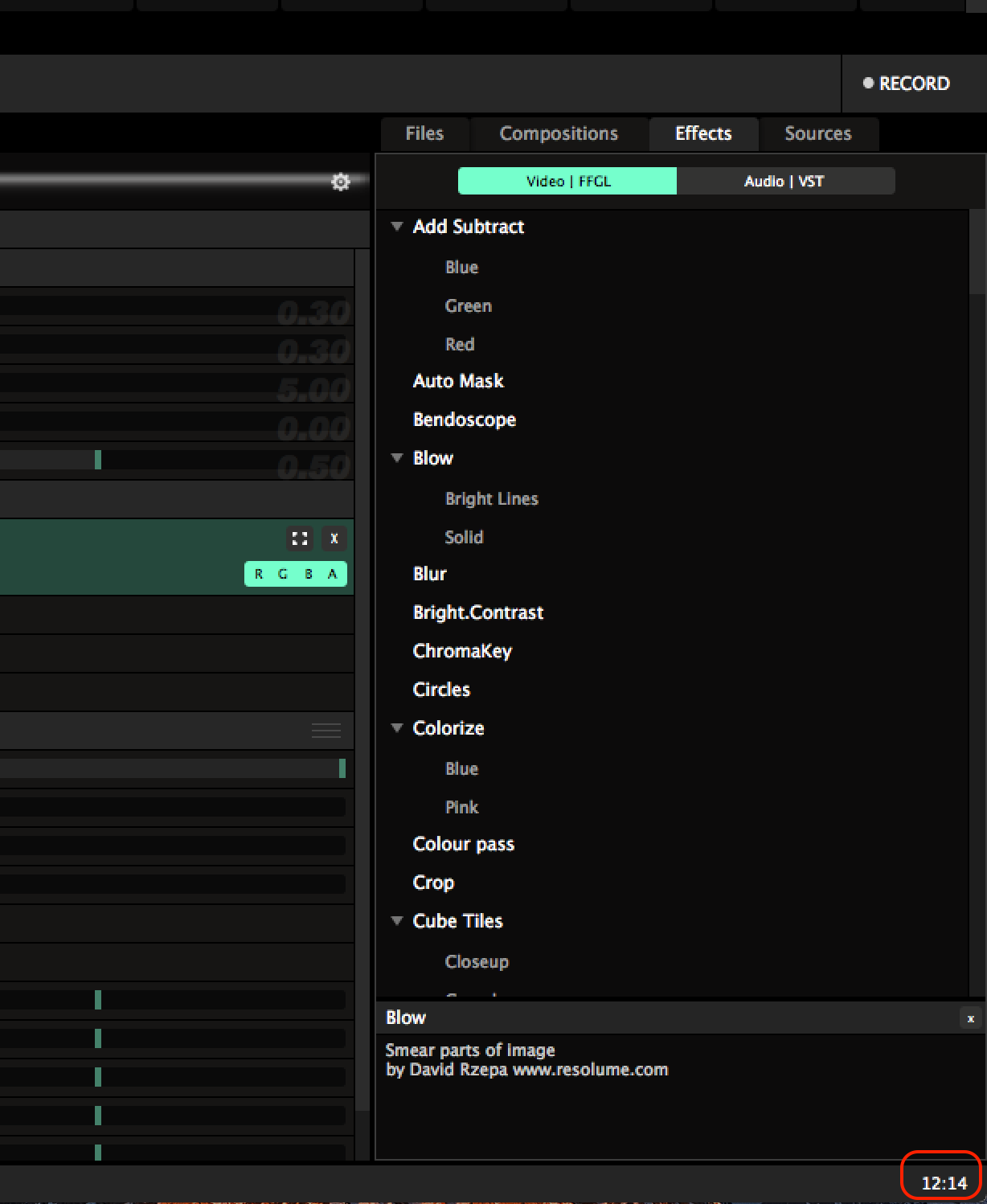
Task: Collapse the Colorize presets list
Action: (x=397, y=728)
